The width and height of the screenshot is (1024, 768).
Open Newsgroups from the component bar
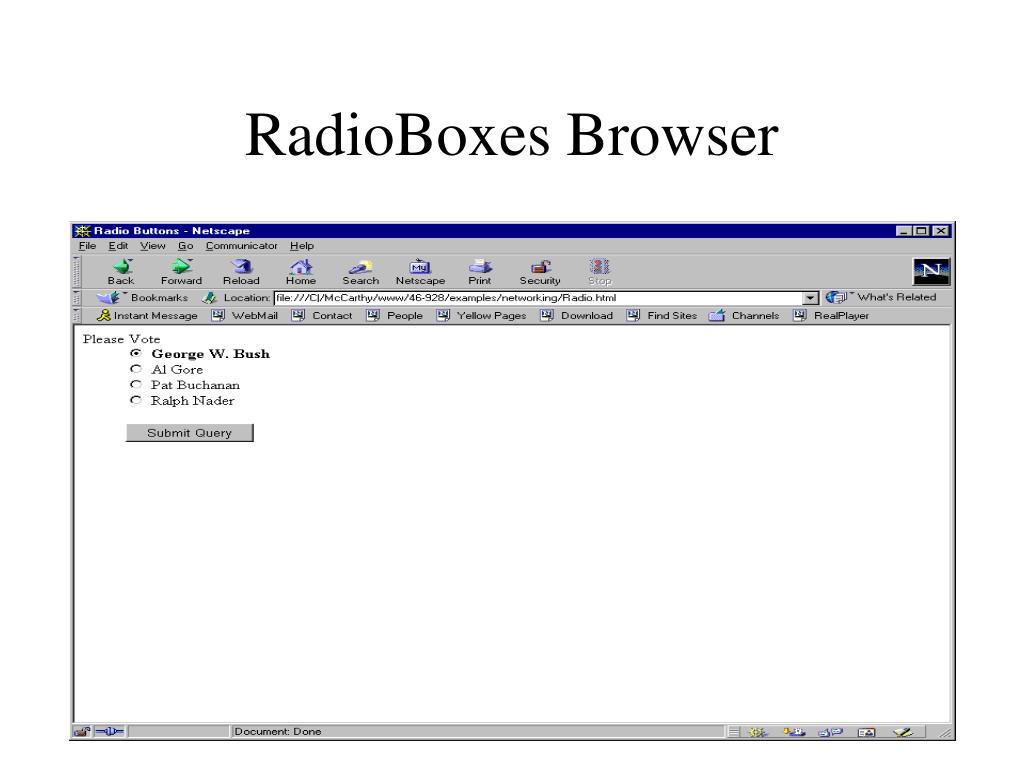pos(831,732)
